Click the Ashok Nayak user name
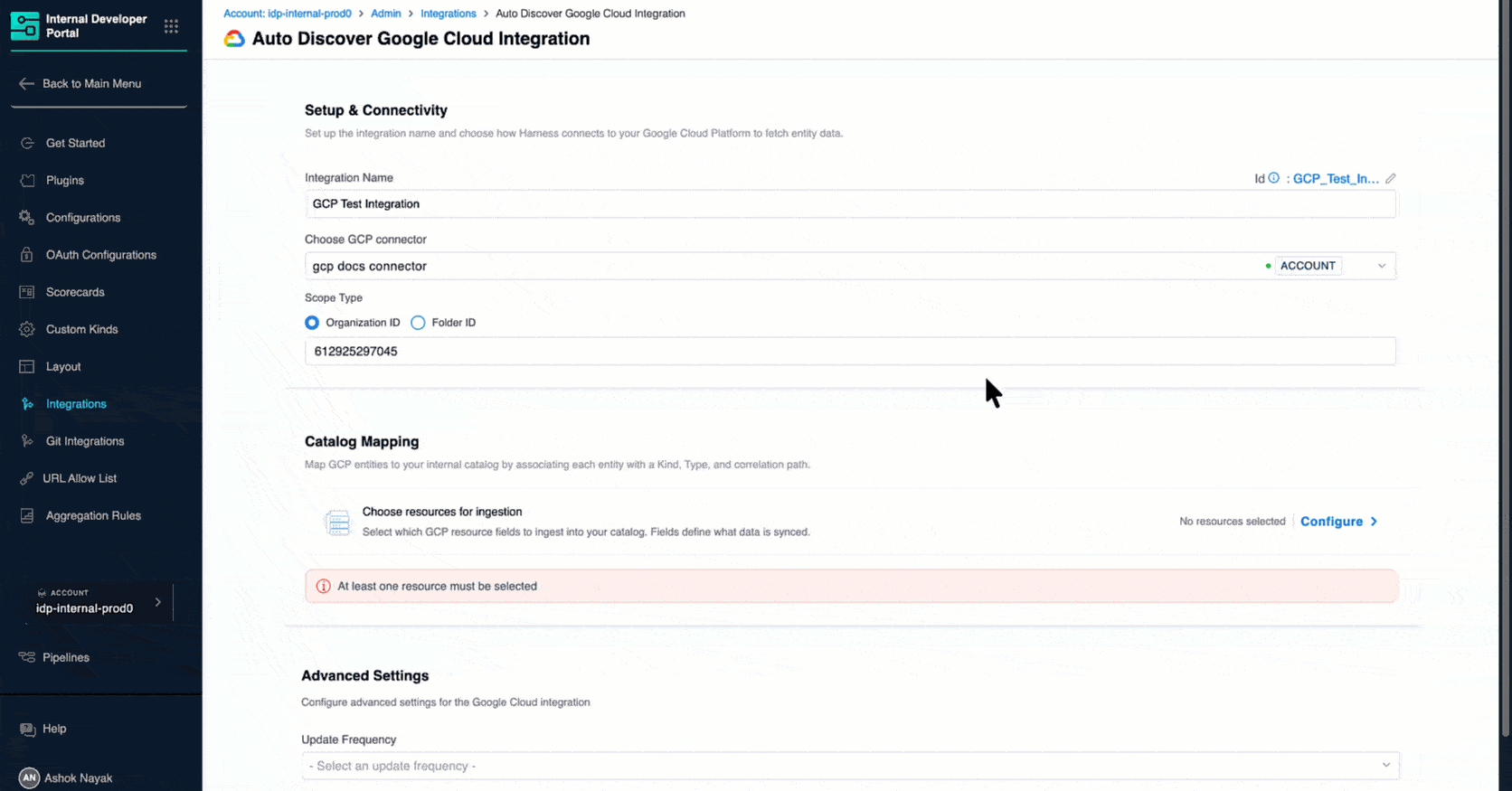Image resolution: width=1512 pixels, height=791 pixels. point(79,778)
